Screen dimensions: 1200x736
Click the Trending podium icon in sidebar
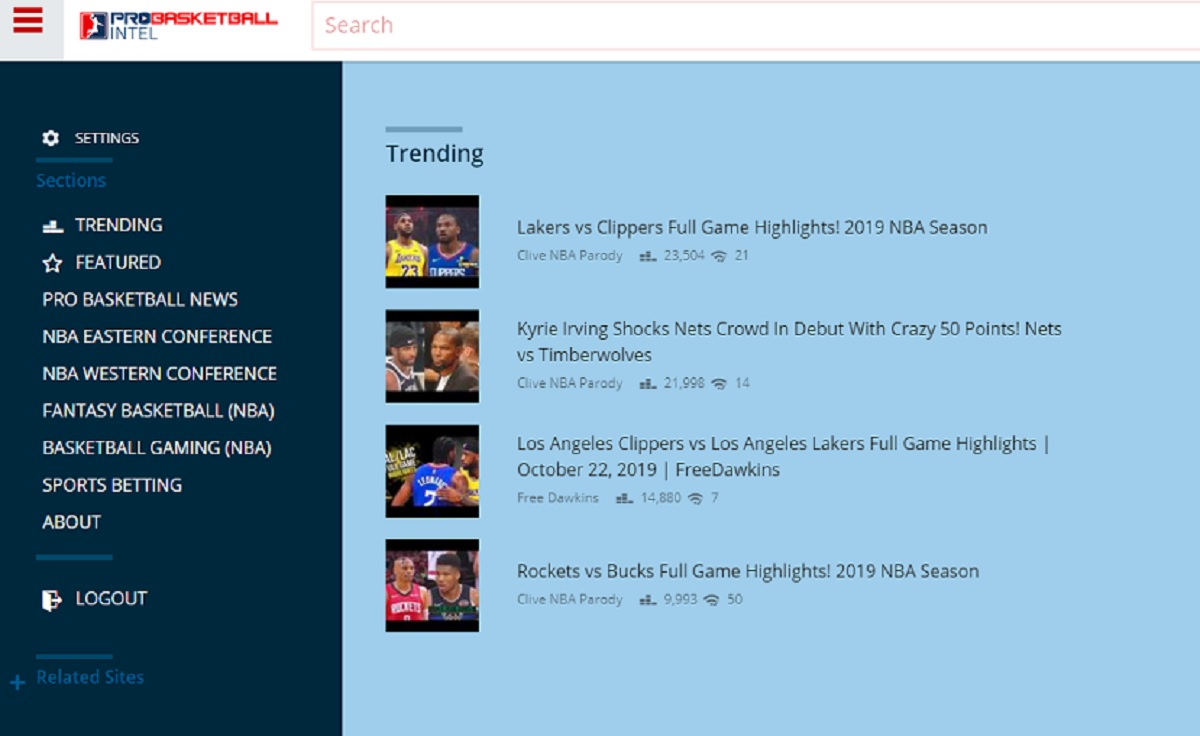(53, 226)
